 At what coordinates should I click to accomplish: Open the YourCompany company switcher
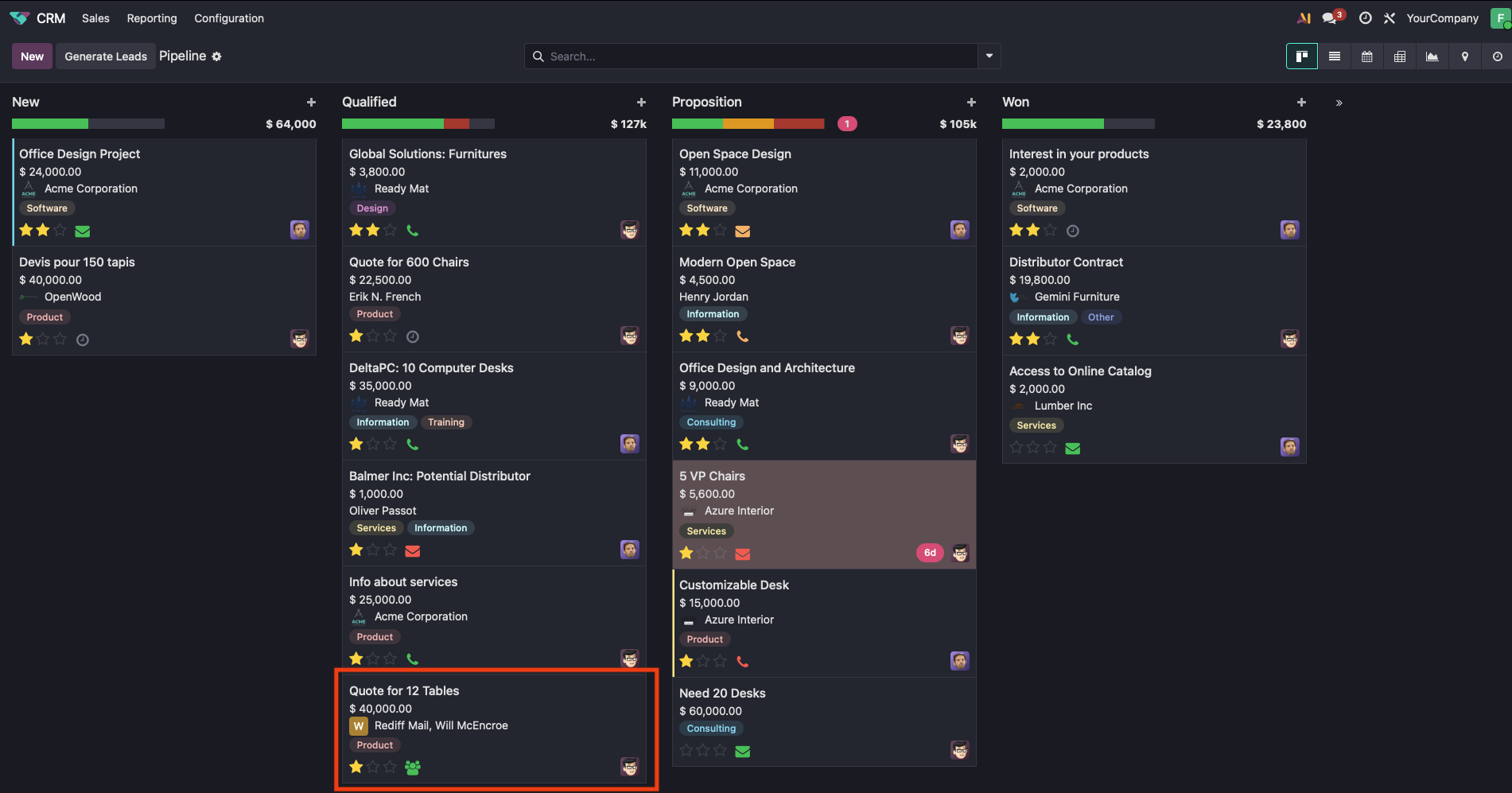[x=1441, y=18]
